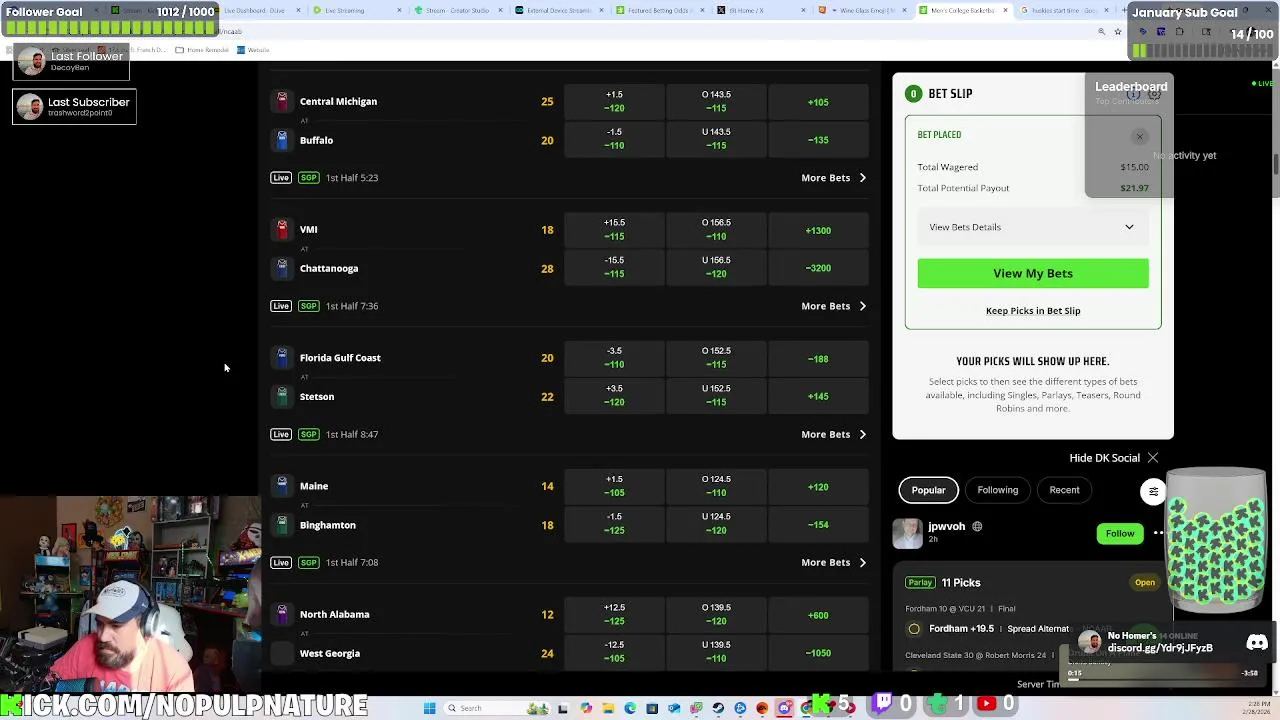1280x720 pixels.
Task: Select Florida Gulf Coast -188 moneyline
Action: coord(818,358)
